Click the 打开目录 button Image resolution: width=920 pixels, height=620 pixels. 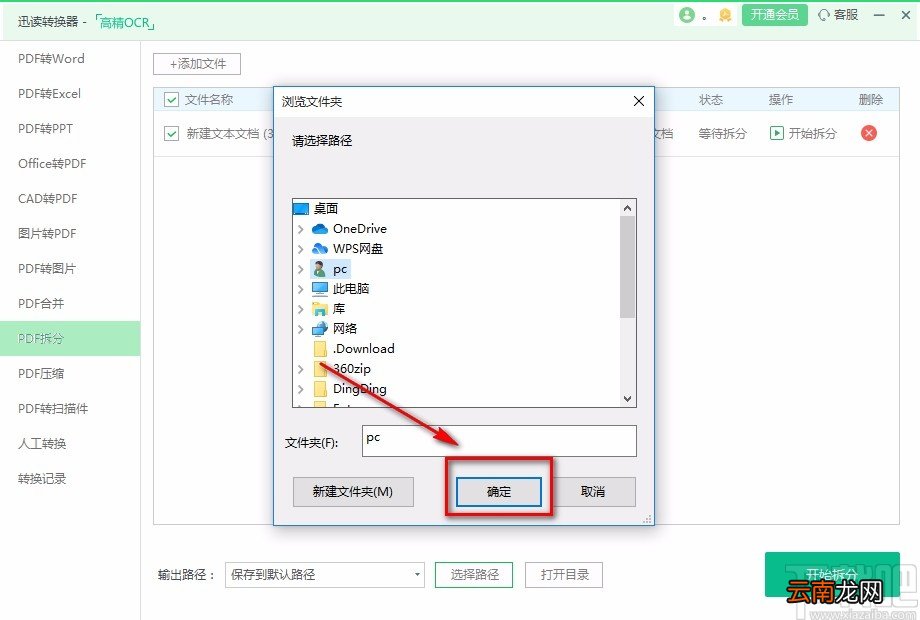(564, 575)
